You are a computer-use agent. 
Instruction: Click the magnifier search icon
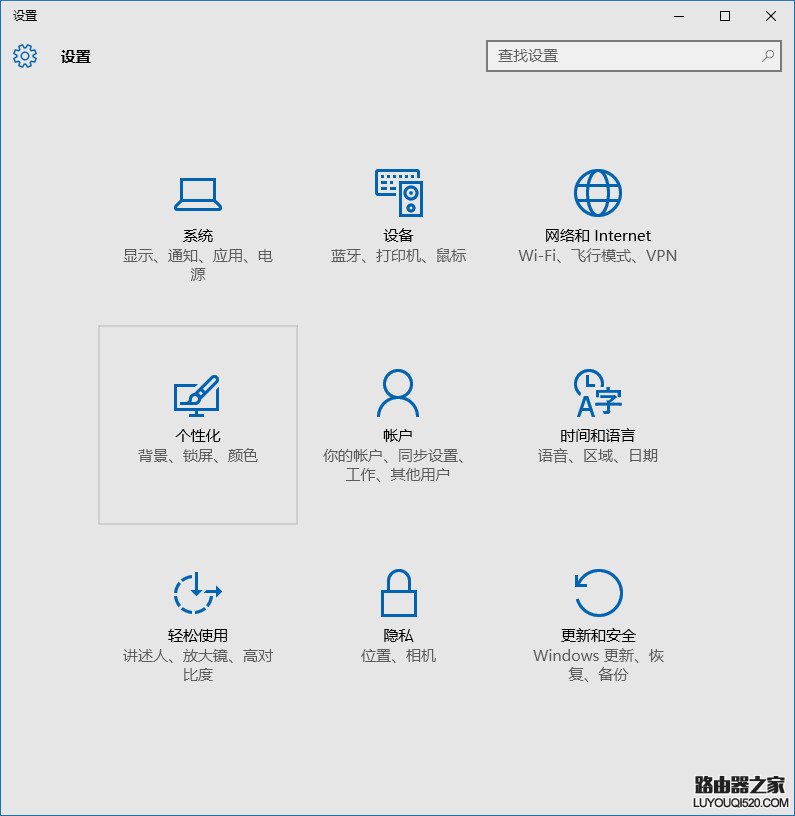tap(768, 56)
